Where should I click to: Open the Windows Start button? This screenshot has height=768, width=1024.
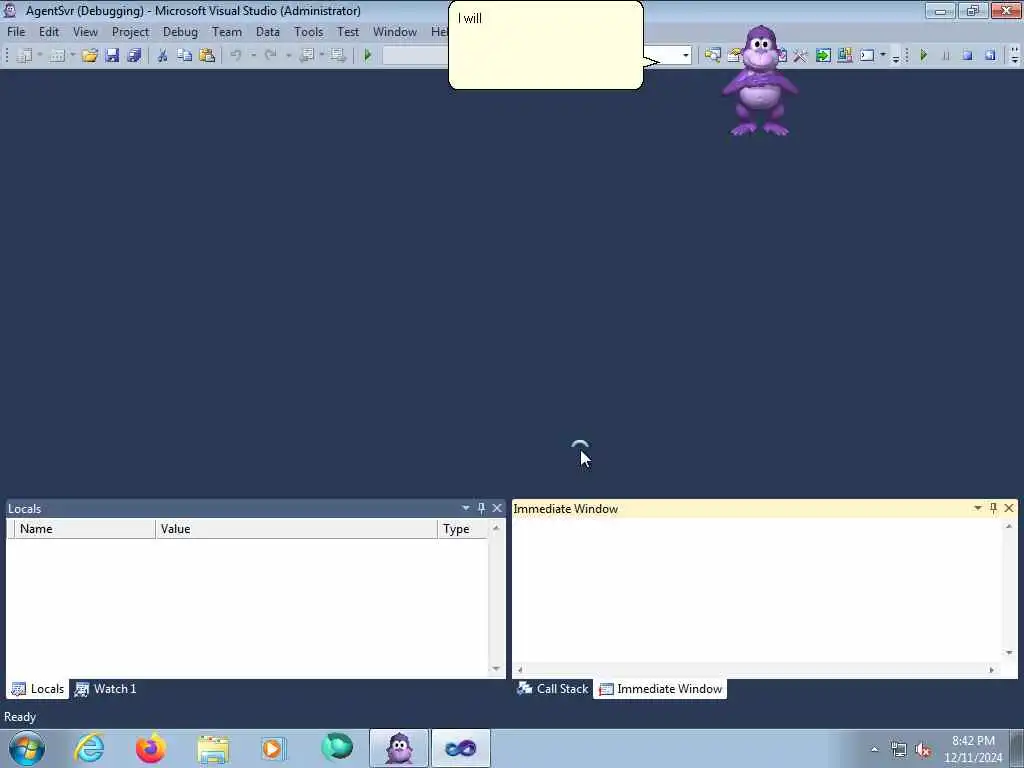27,748
